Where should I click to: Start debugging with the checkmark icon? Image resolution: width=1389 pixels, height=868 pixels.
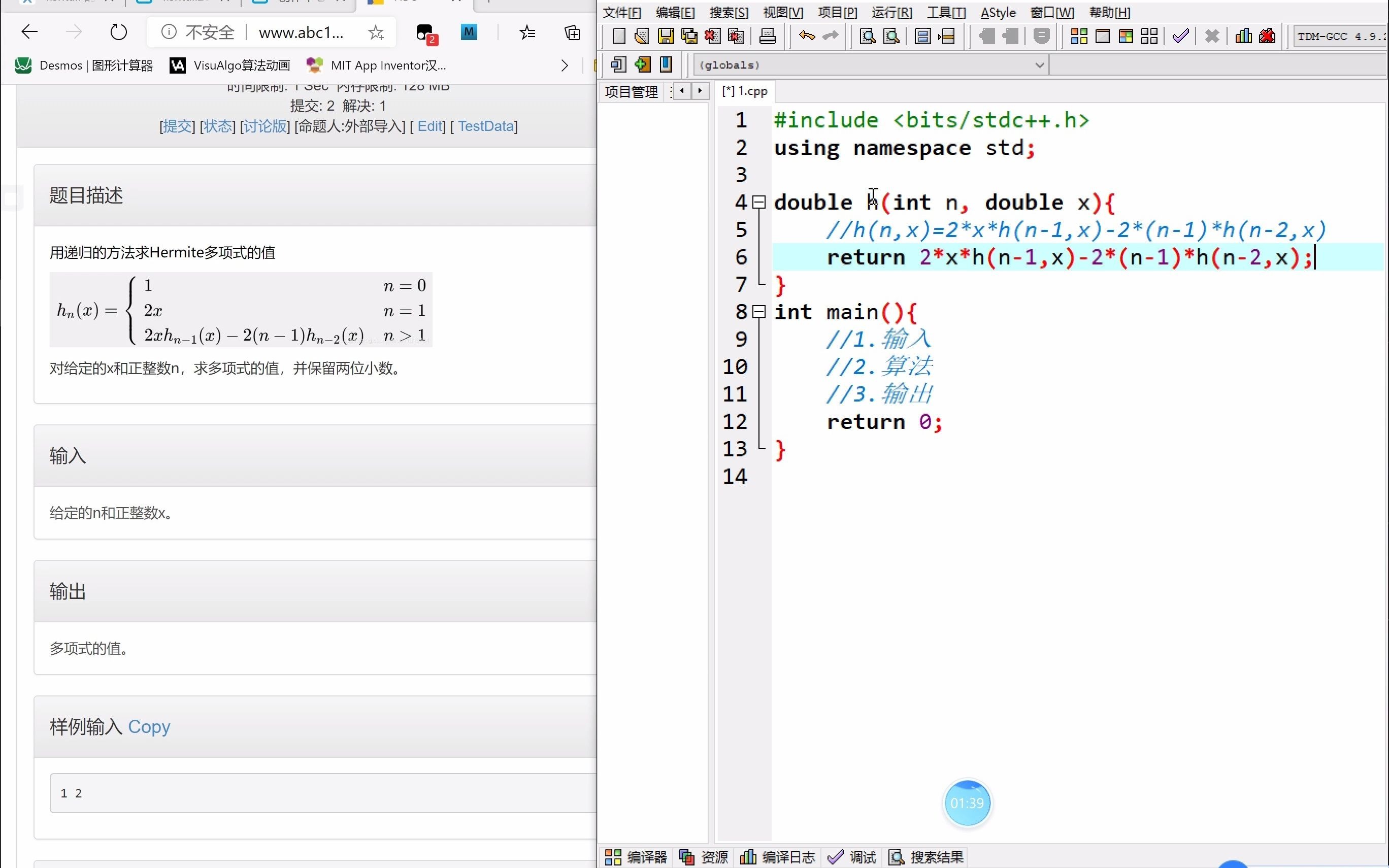1181,37
